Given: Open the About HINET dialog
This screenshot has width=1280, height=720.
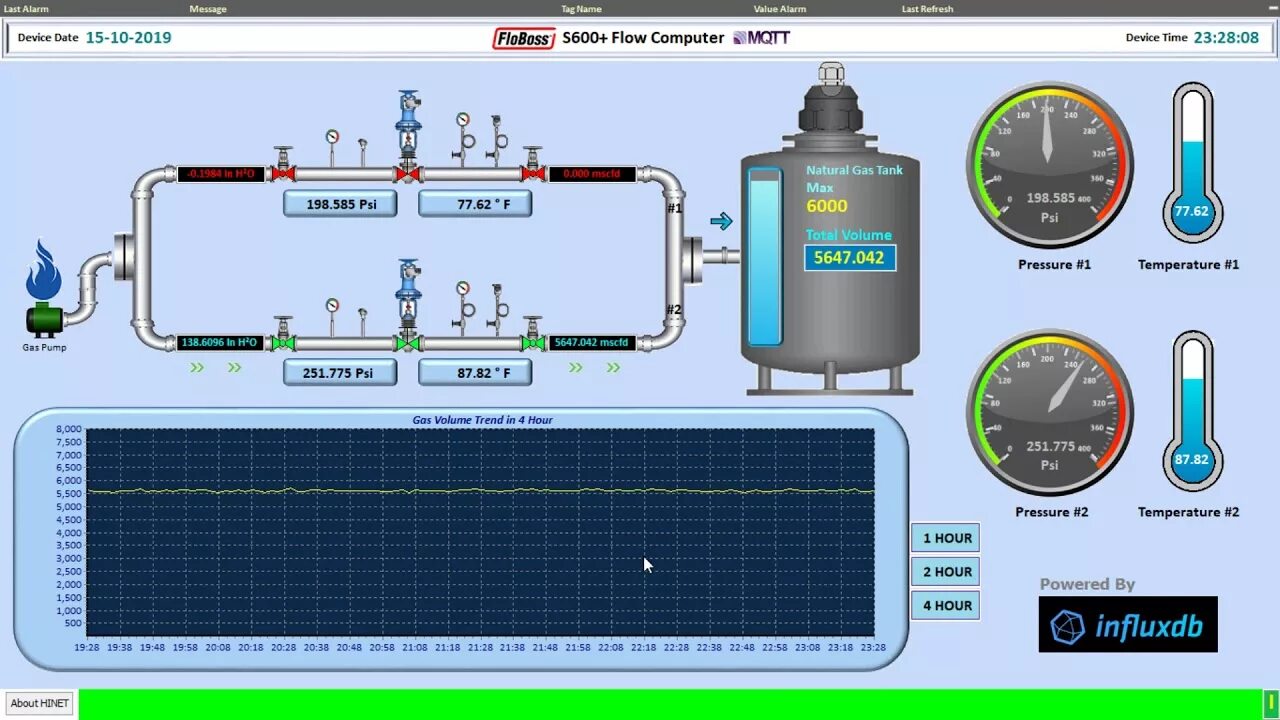Looking at the screenshot, I should (38, 702).
